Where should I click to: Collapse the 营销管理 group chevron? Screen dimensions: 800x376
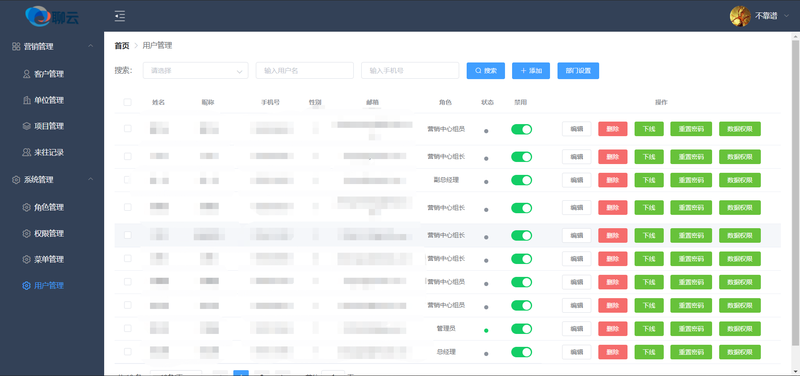(x=90, y=46)
